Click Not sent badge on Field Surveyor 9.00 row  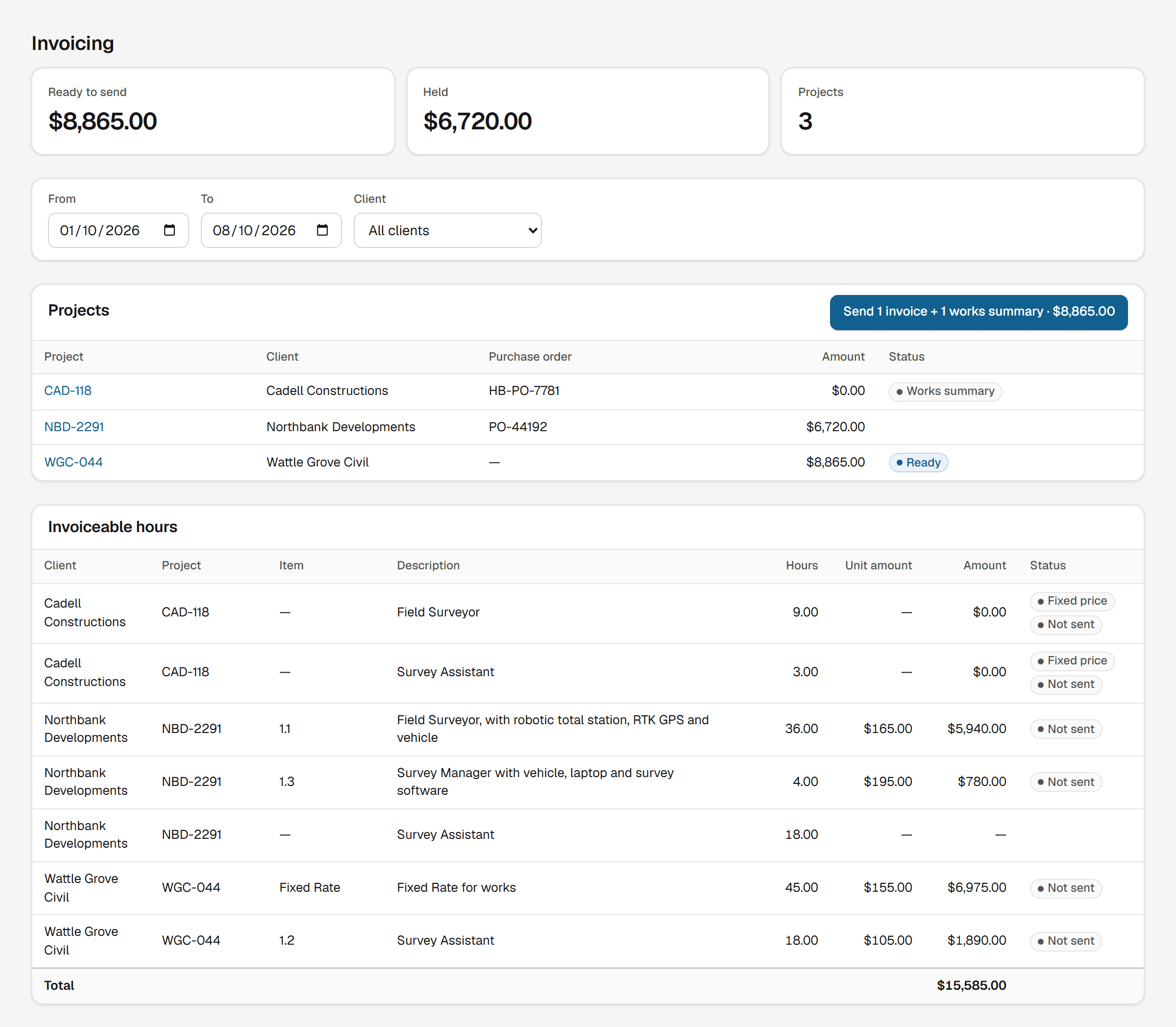click(1065, 625)
